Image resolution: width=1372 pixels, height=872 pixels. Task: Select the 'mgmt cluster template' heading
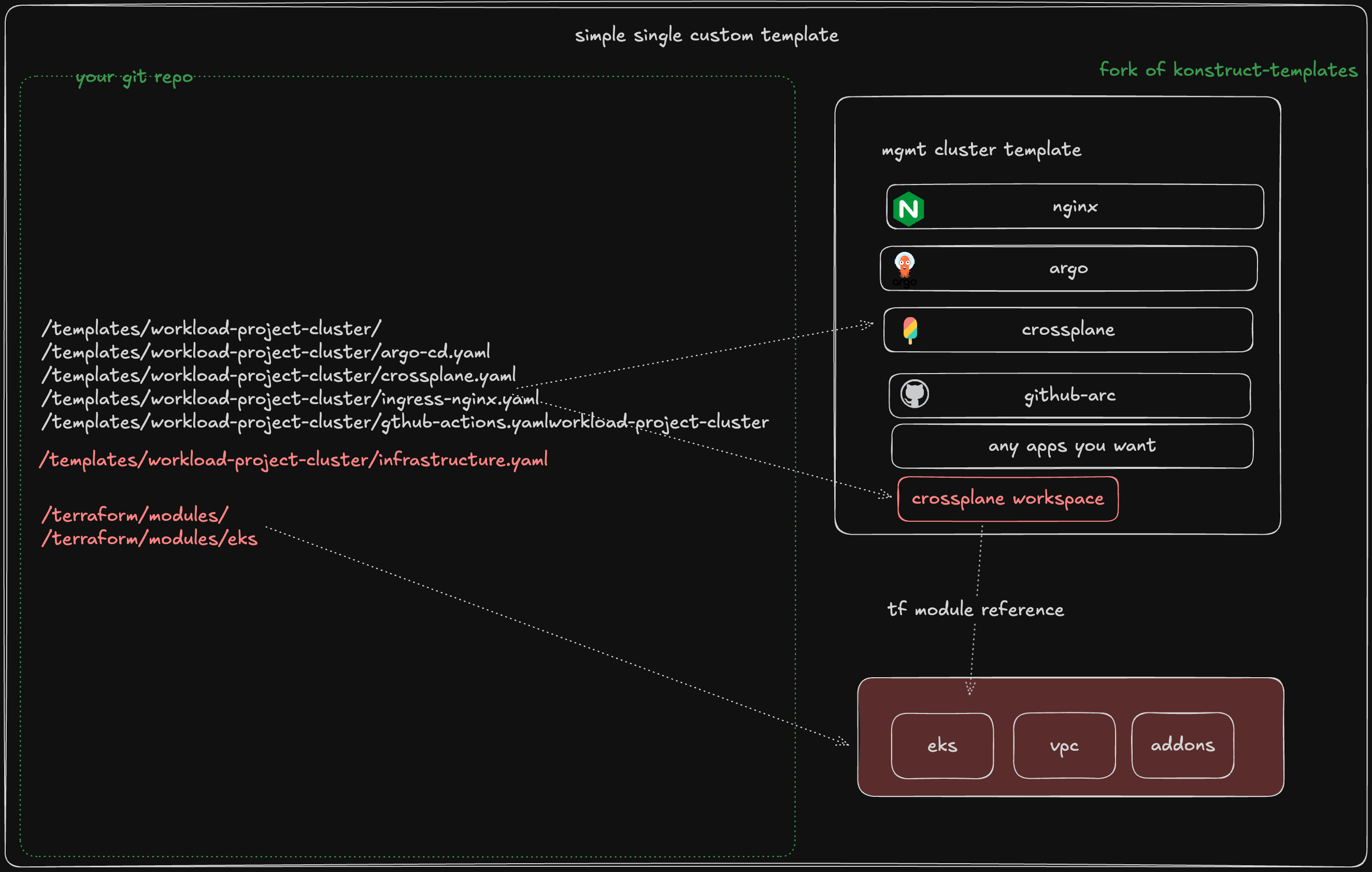[981, 150]
